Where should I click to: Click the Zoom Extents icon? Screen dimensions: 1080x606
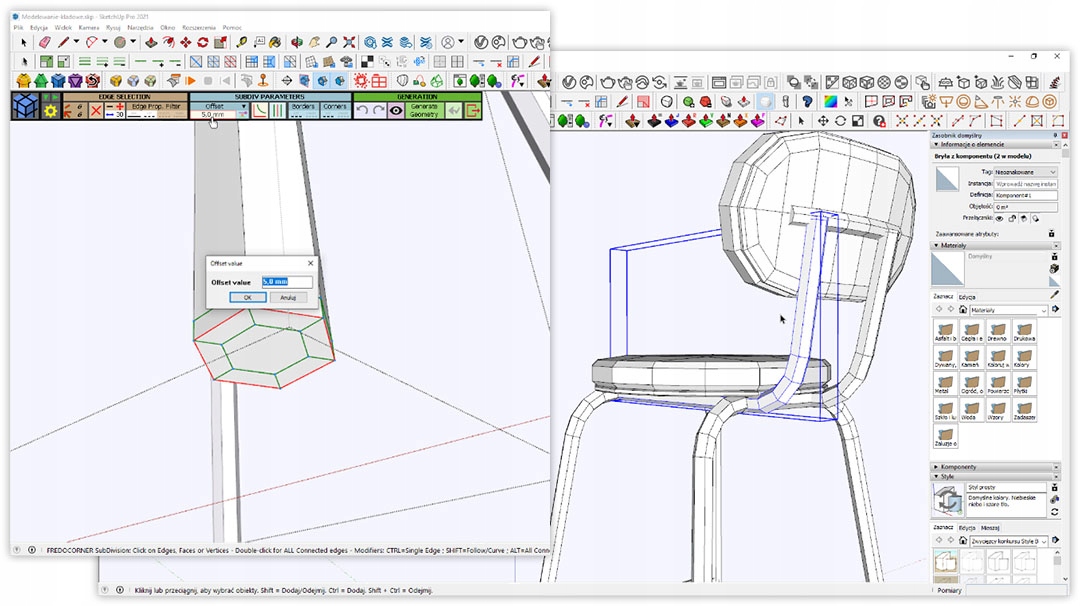pos(349,43)
